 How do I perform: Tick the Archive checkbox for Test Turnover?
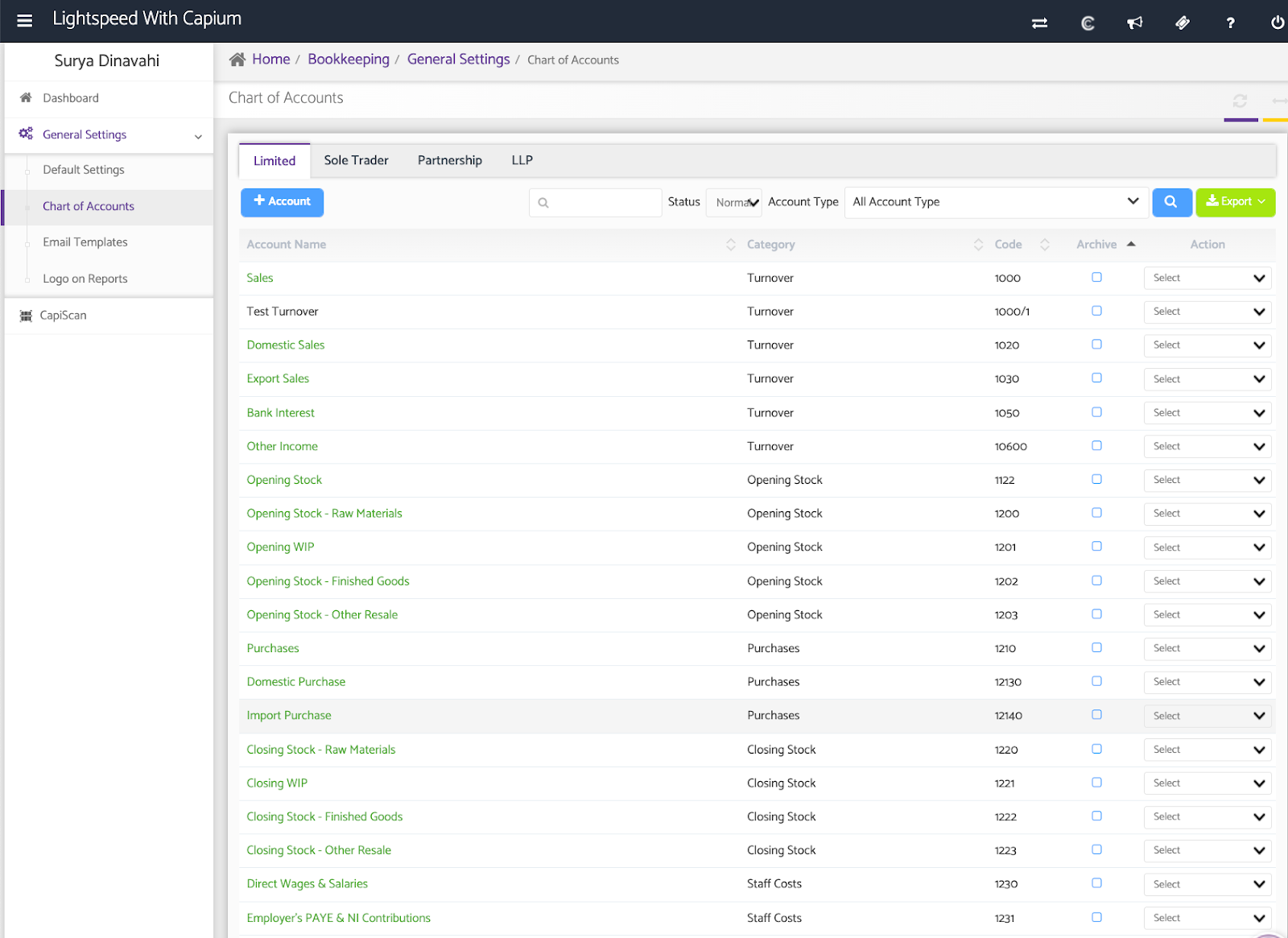1096,311
